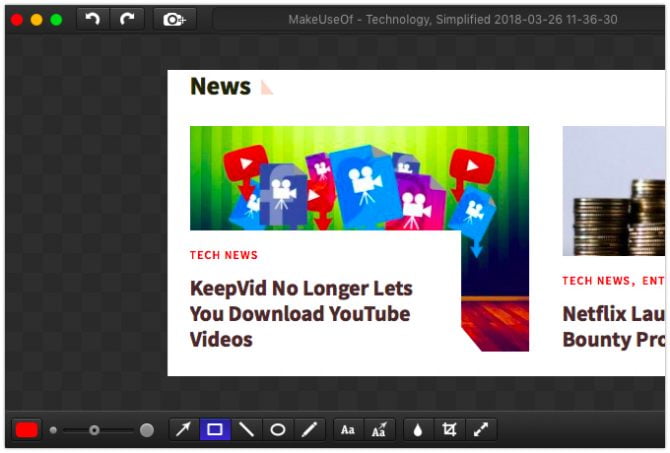This screenshot has height=453, width=670.
Task: Click the green fullscreen window button
Action: pos(56,20)
